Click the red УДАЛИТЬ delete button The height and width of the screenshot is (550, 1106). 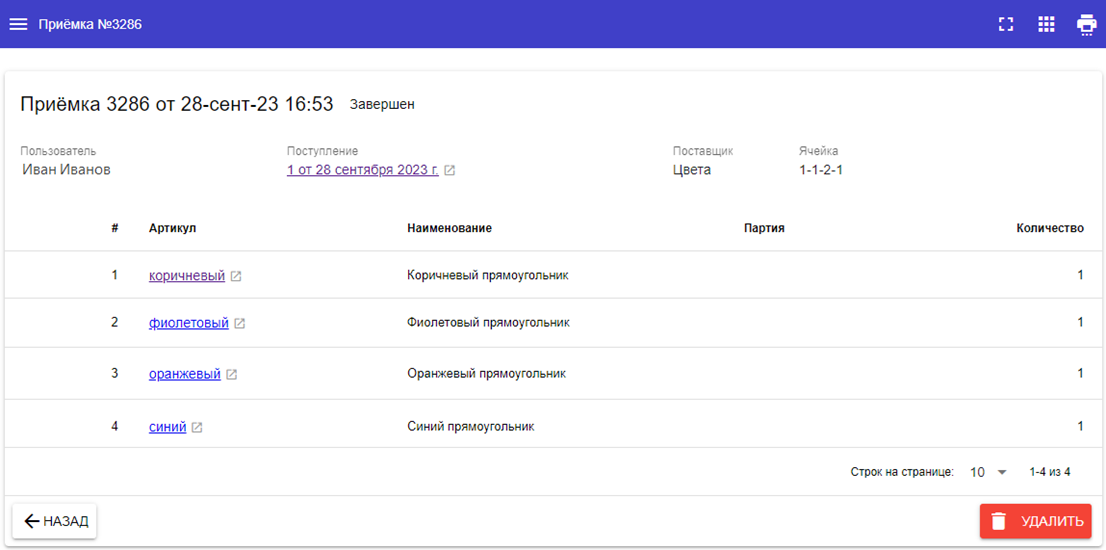point(1035,521)
